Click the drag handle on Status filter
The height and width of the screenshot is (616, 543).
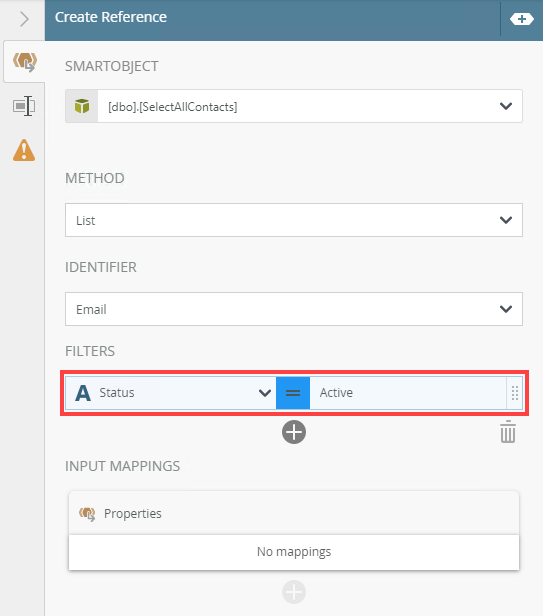515,393
